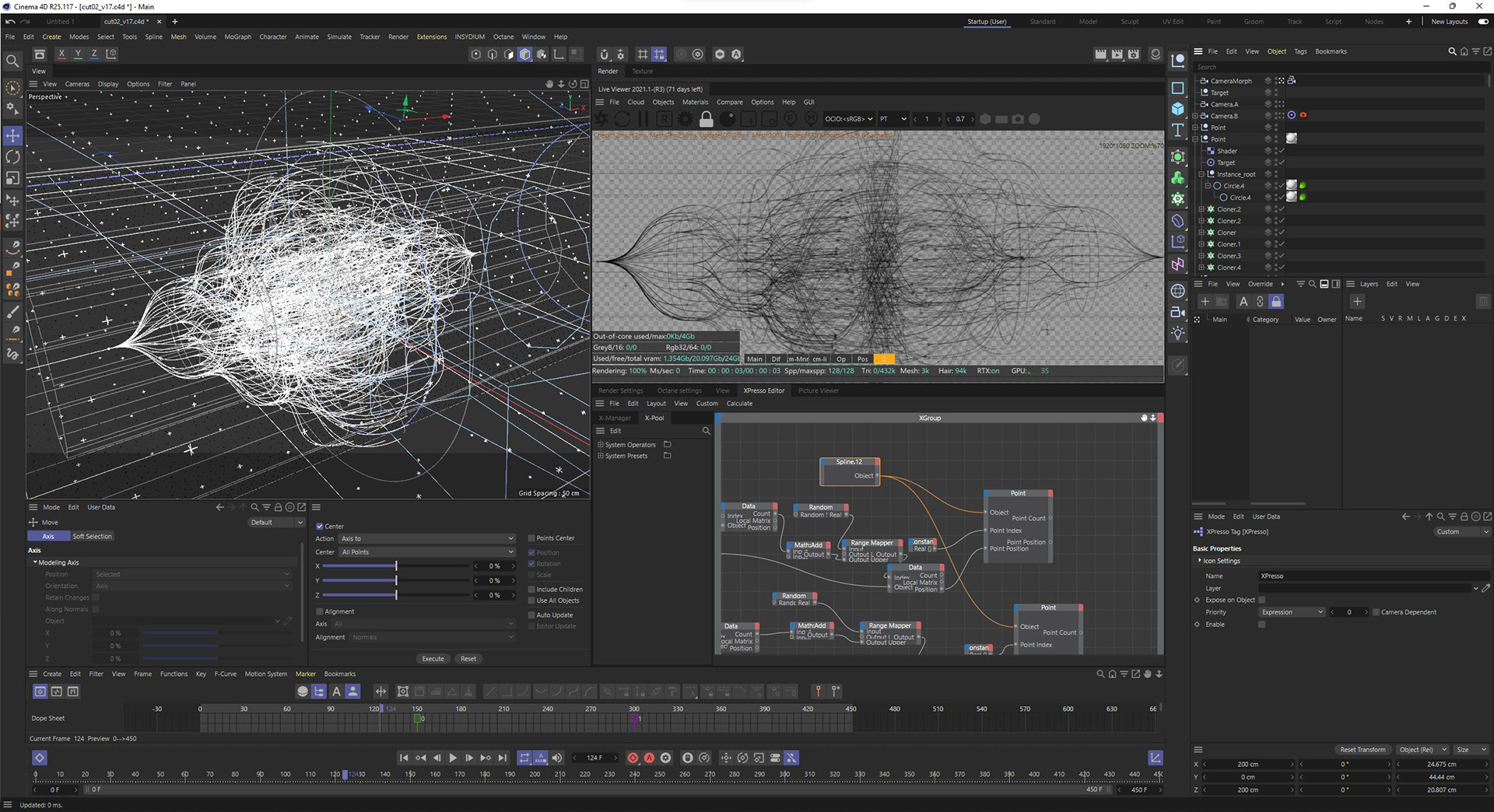Click the Light object icon in right palette
Image resolution: width=1494 pixels, height=812 pixels.
pyautogui.click(x=1178, y=333)
